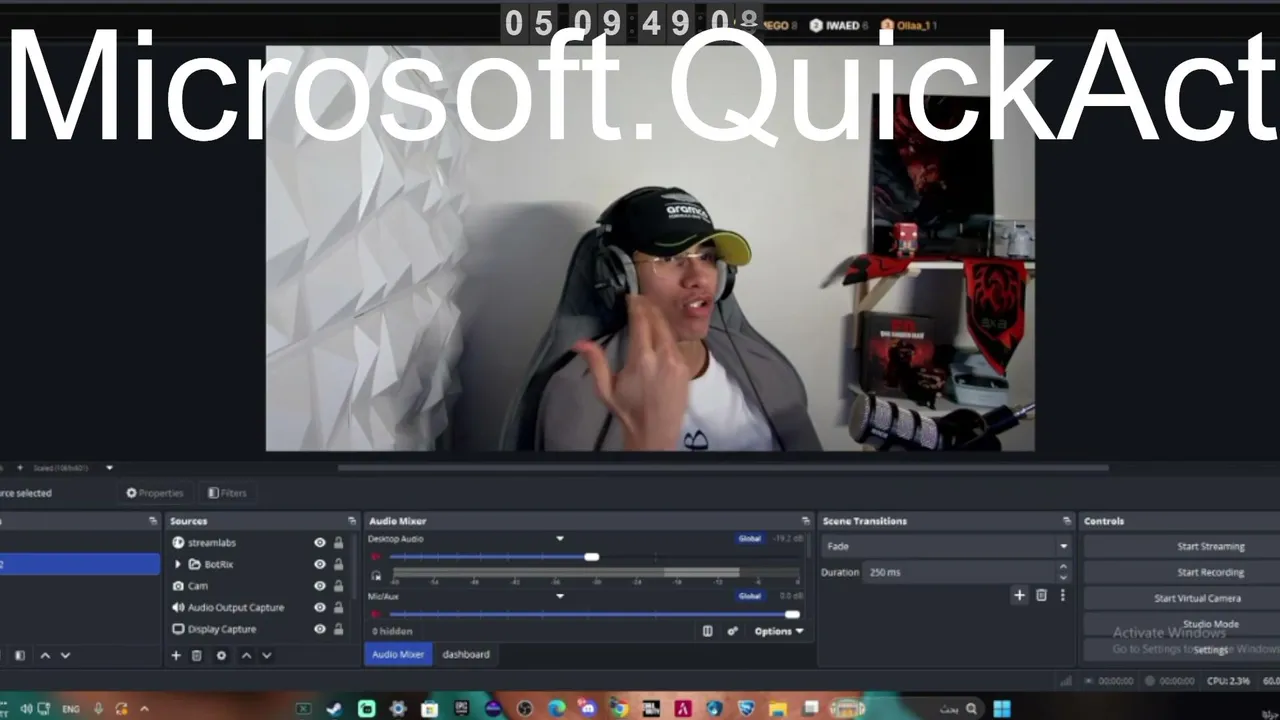Viewport: 1280px width, 720px height.
Task: Hide the streamlabs source
Action: tap(320, 543)
